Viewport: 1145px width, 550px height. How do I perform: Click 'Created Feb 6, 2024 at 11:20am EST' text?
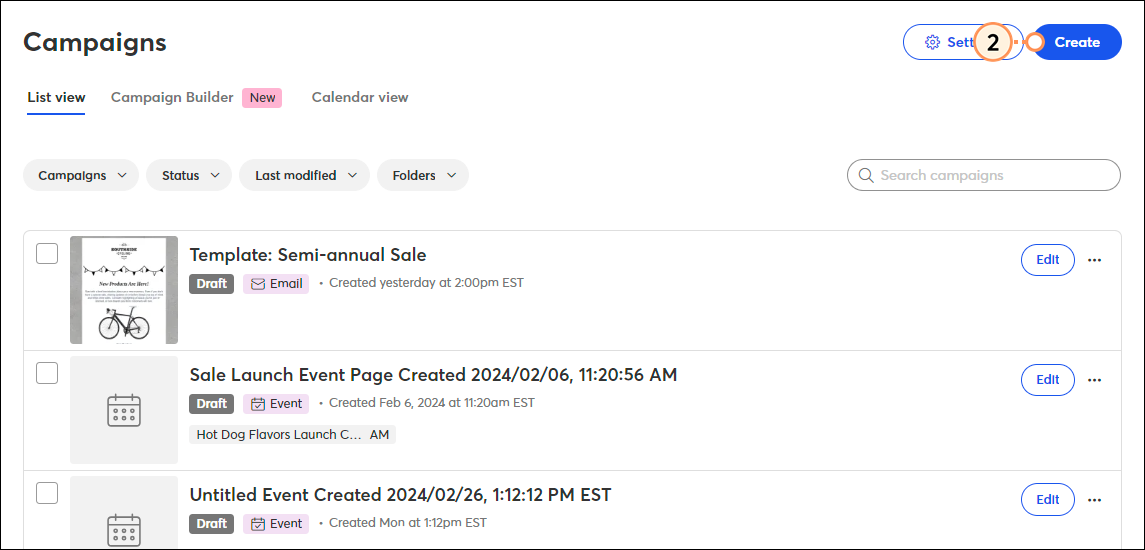coord(432,402)
